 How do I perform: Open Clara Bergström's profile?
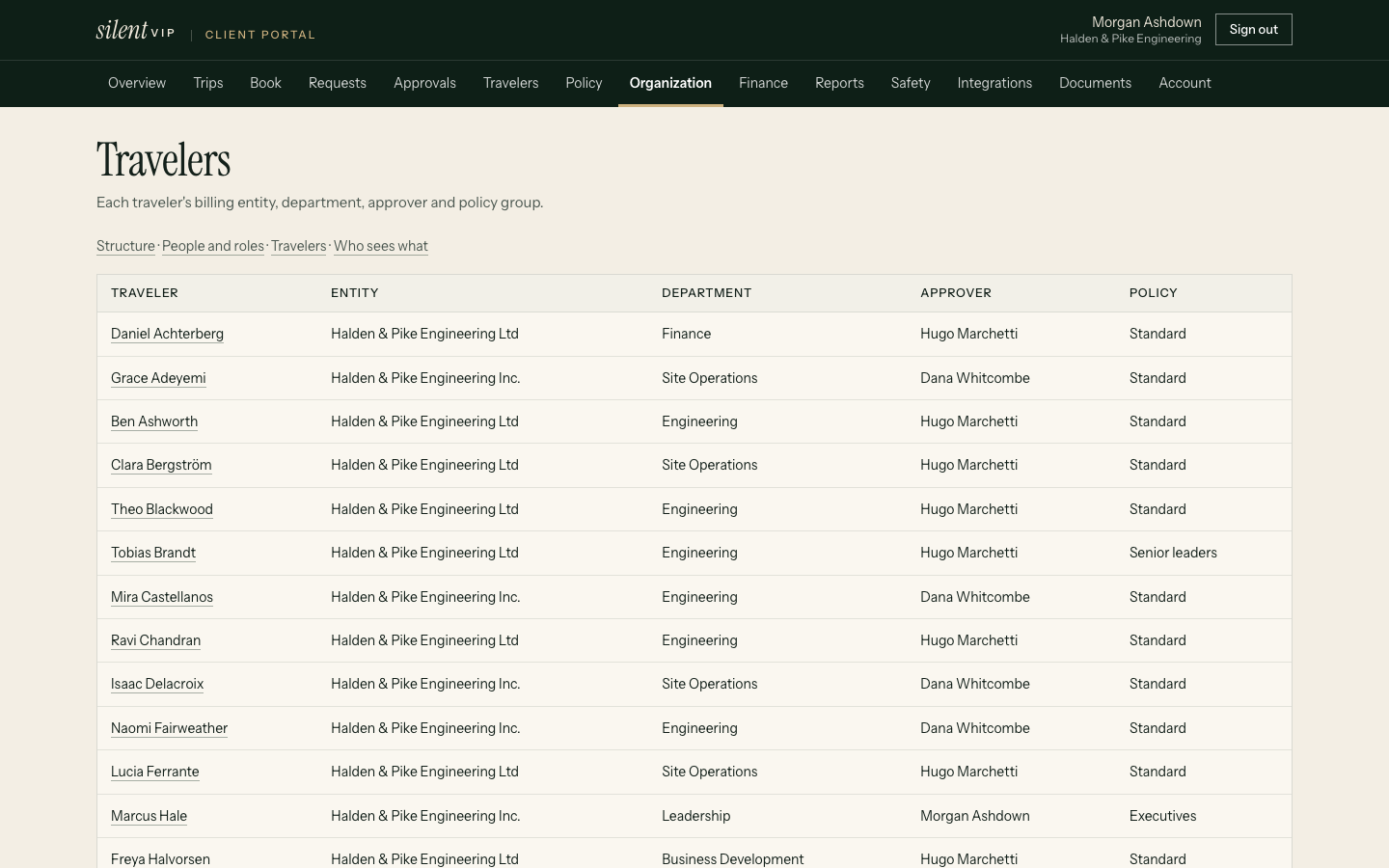tap(161, 465)
